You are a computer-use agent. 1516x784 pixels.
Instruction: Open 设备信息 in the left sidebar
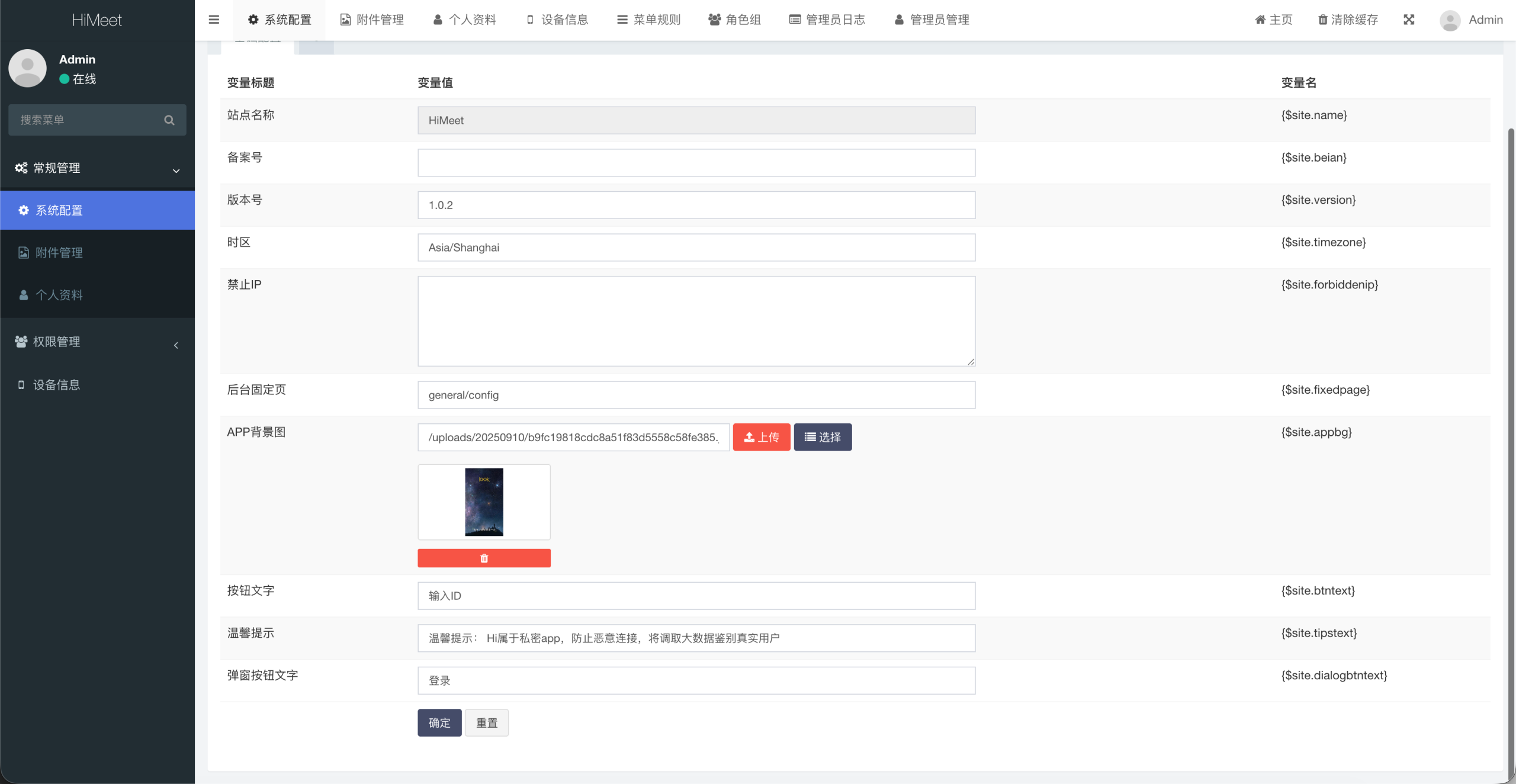click(x=56, y=385)
